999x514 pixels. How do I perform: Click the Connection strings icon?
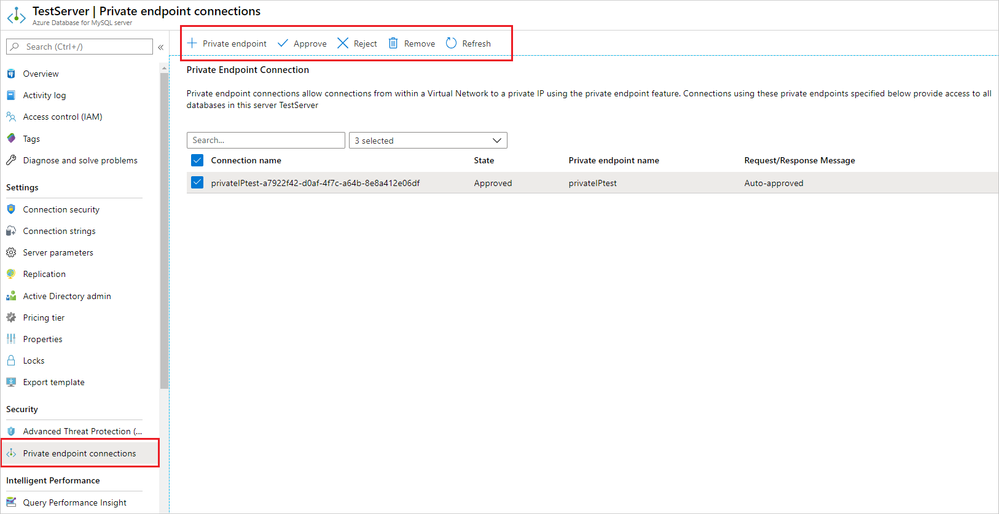point(11,231)
